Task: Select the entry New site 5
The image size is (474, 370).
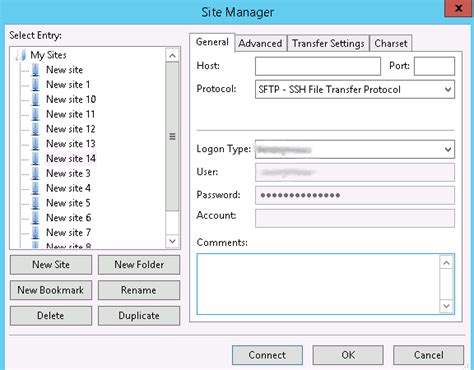Action: click(68, 203)
